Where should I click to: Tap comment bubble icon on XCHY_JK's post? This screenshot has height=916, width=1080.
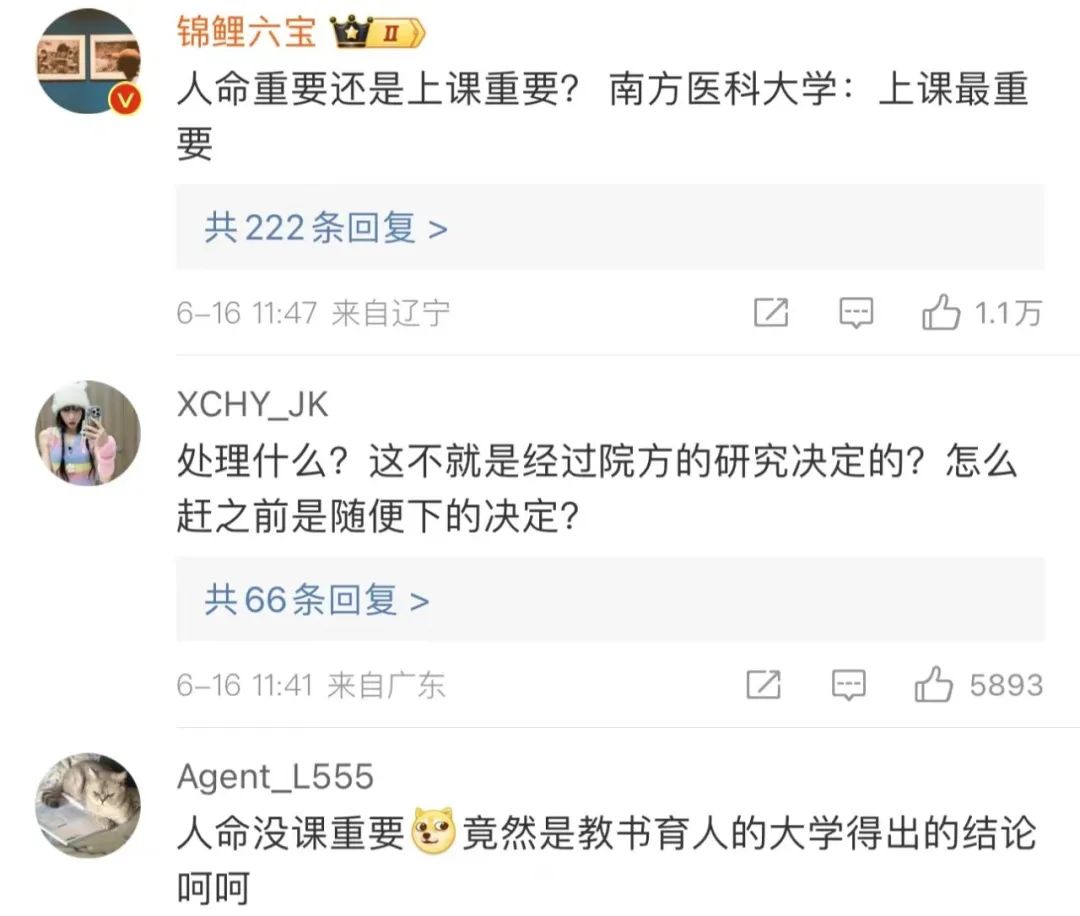coord(849,685)
